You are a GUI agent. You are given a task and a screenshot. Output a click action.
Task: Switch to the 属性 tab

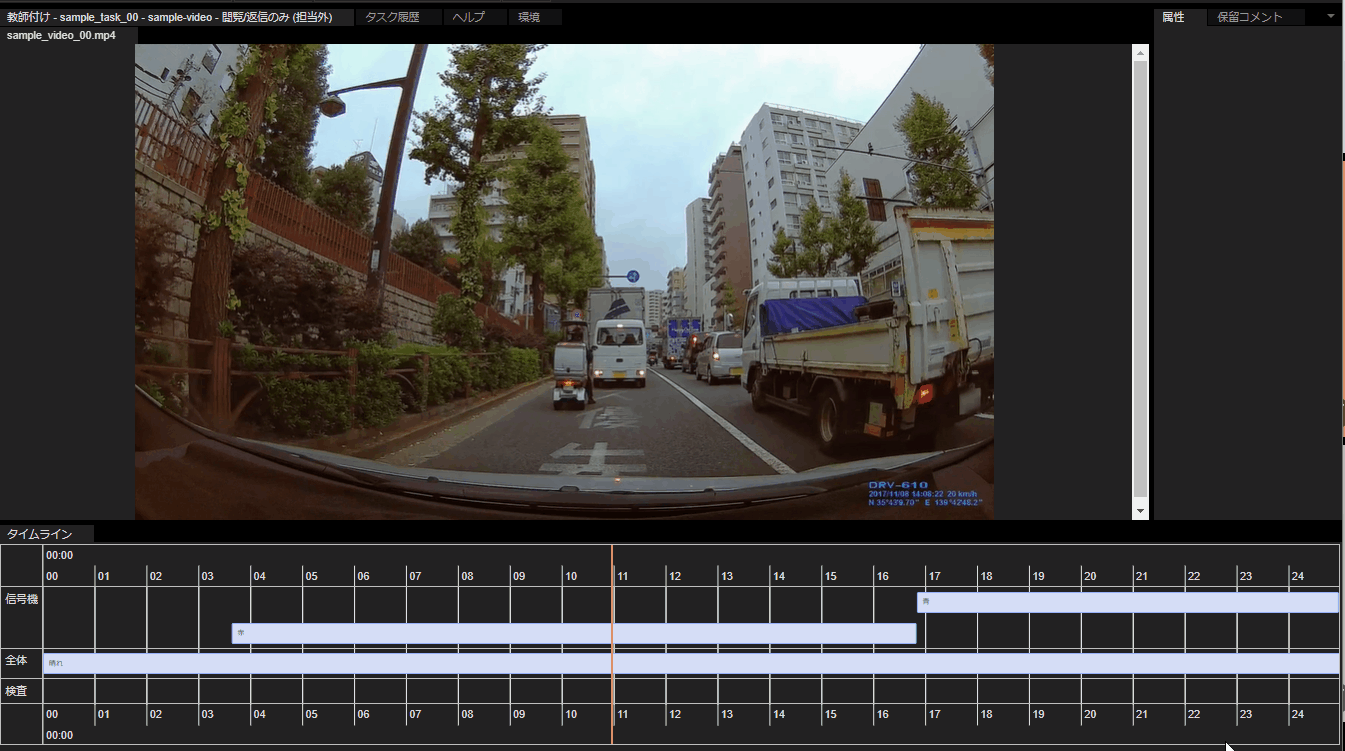point(1180,17)
